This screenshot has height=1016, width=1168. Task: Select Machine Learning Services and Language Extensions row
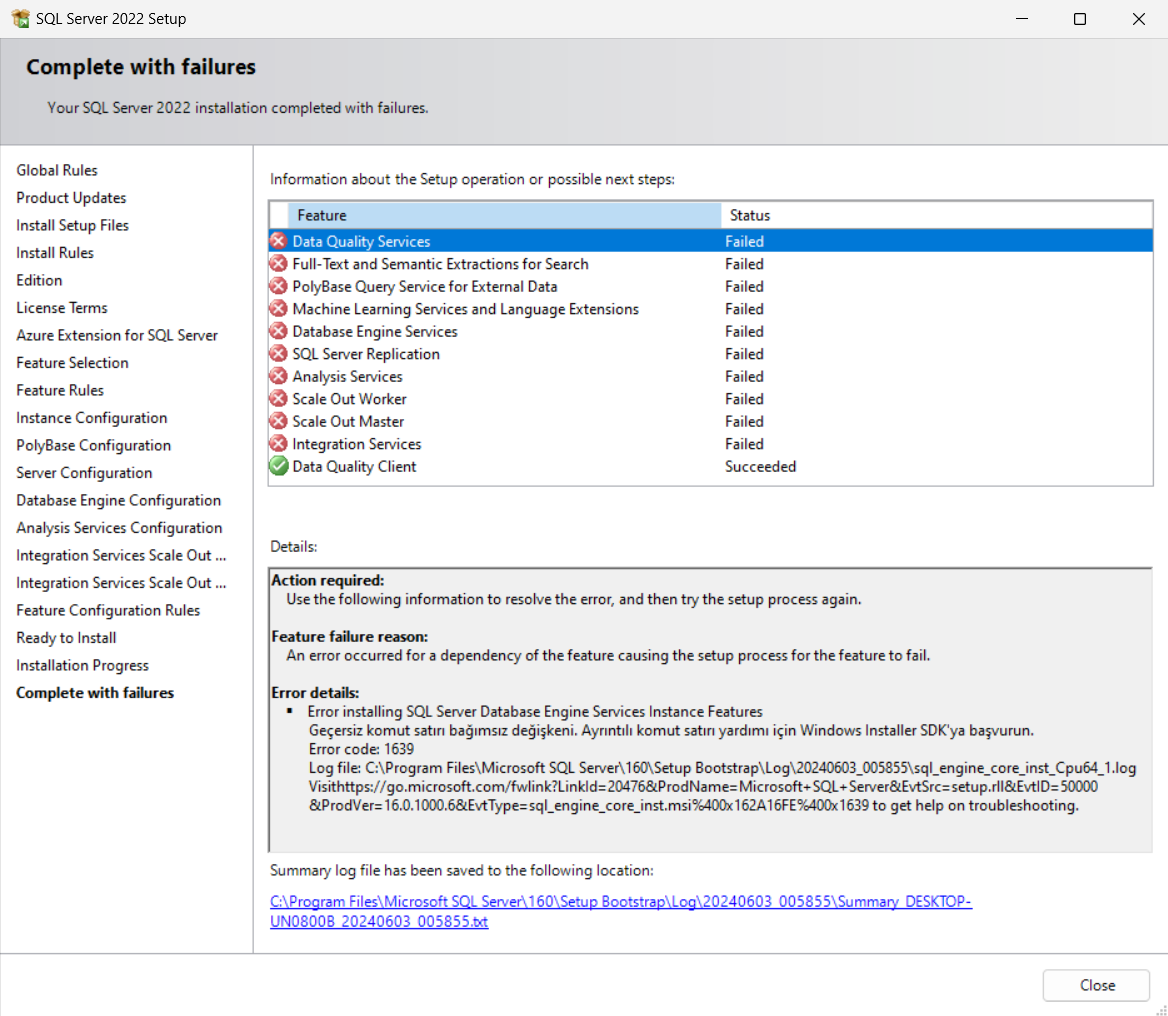coord(711,308)
